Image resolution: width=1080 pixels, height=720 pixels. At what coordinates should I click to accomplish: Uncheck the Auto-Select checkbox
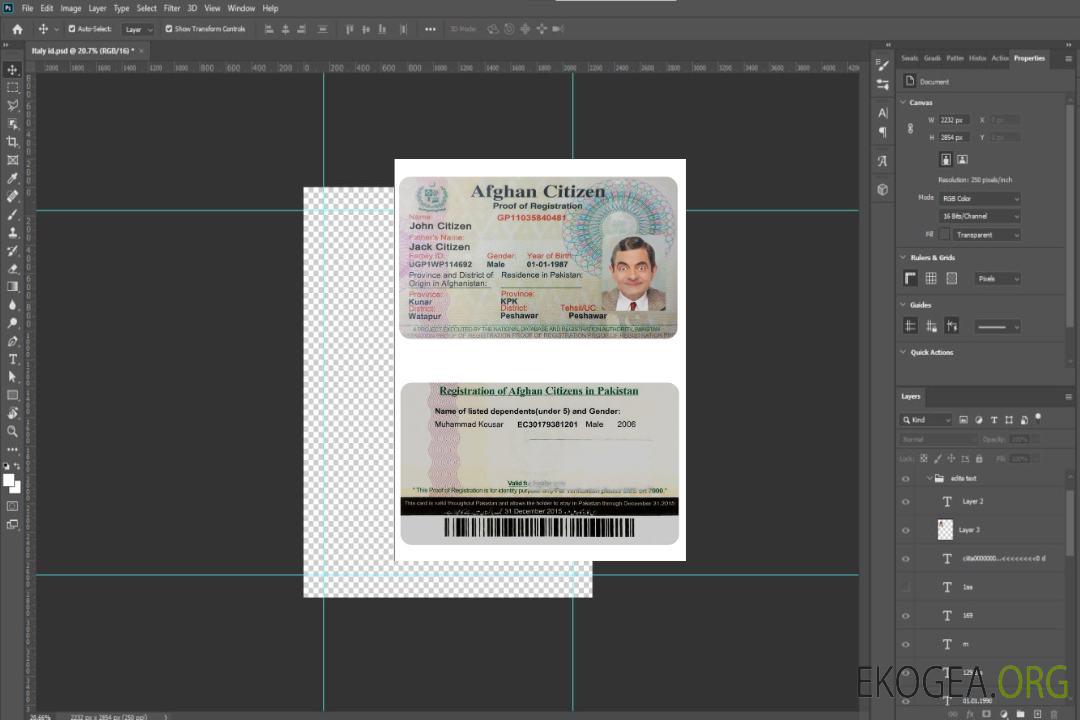[x=70, y=29]
